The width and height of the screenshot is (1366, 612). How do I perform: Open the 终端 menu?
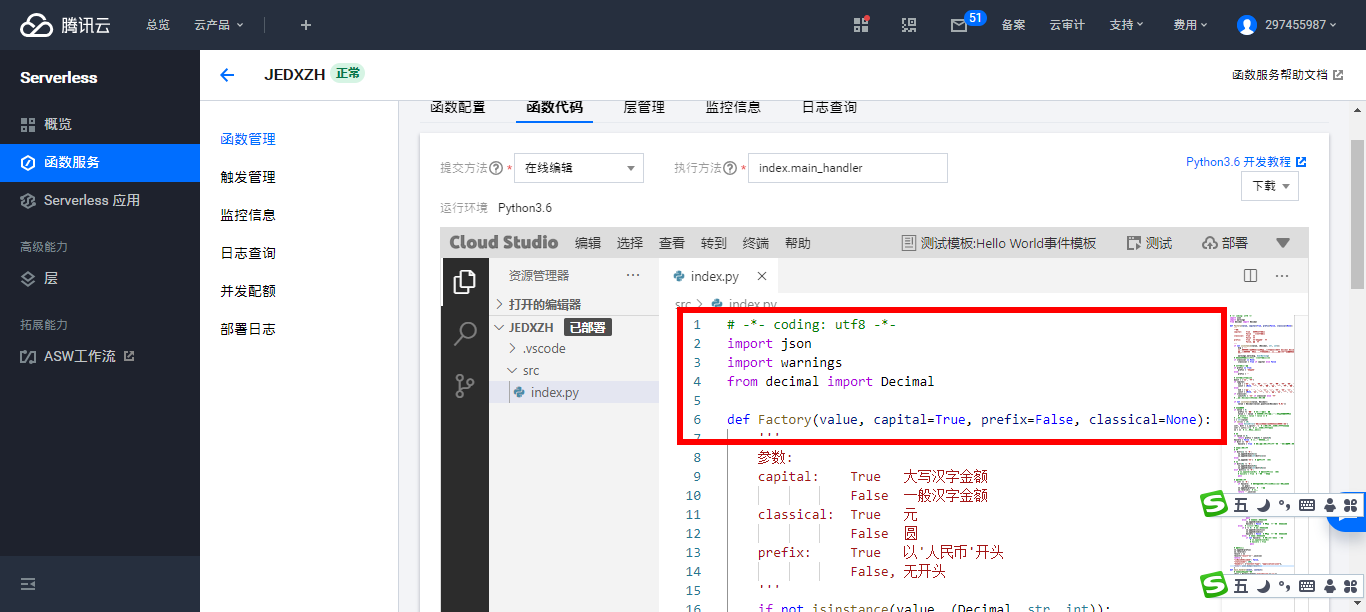756,243
